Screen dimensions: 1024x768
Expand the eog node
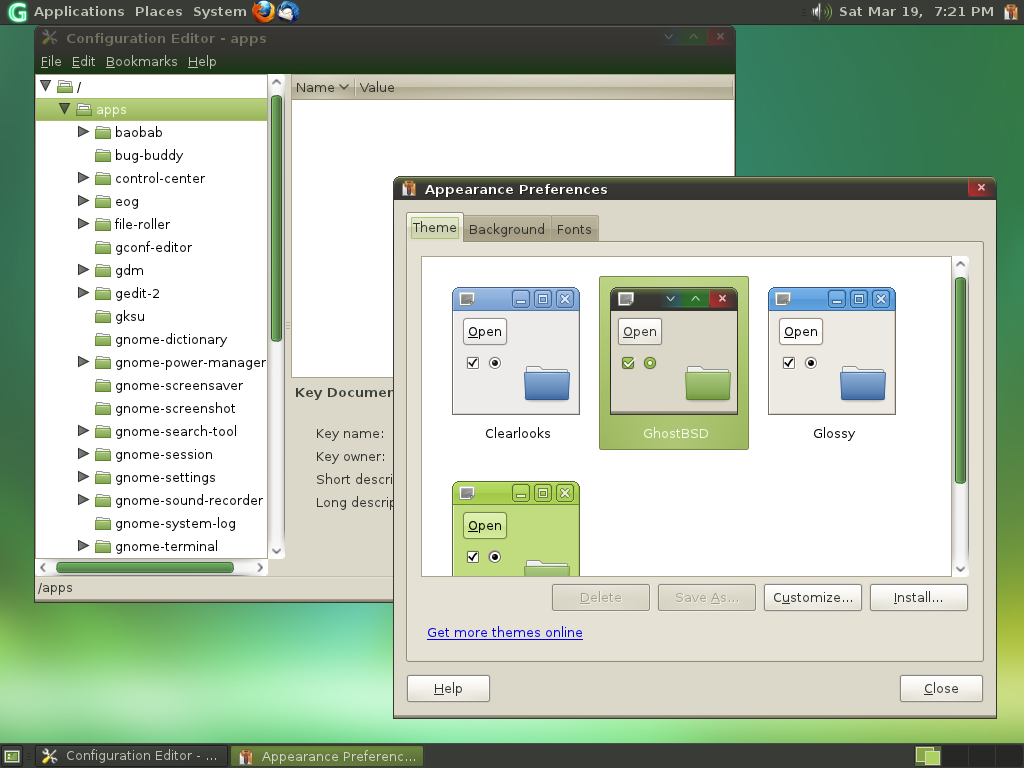pos(83,200)
